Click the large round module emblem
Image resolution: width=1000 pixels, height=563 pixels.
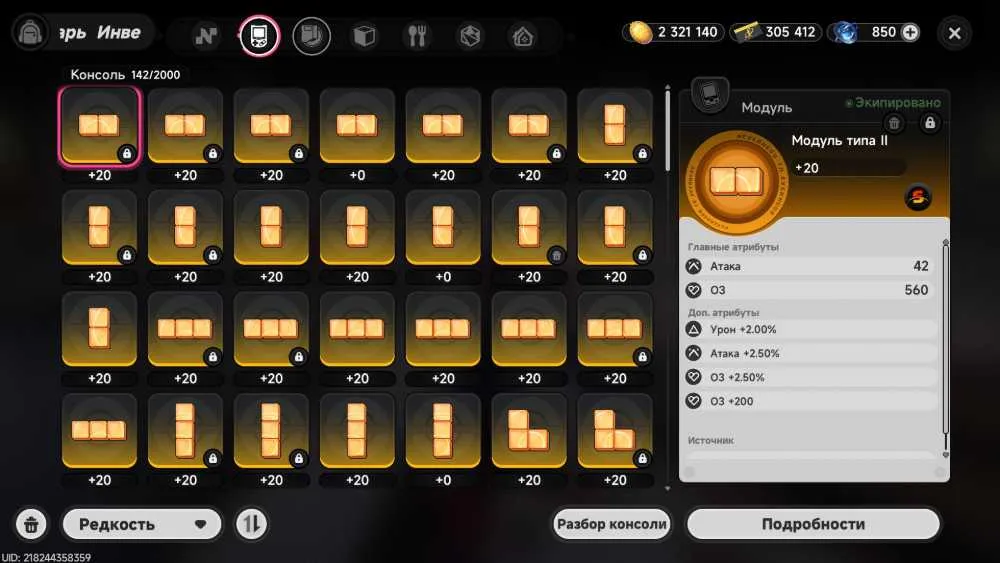(x=736, y=180)
